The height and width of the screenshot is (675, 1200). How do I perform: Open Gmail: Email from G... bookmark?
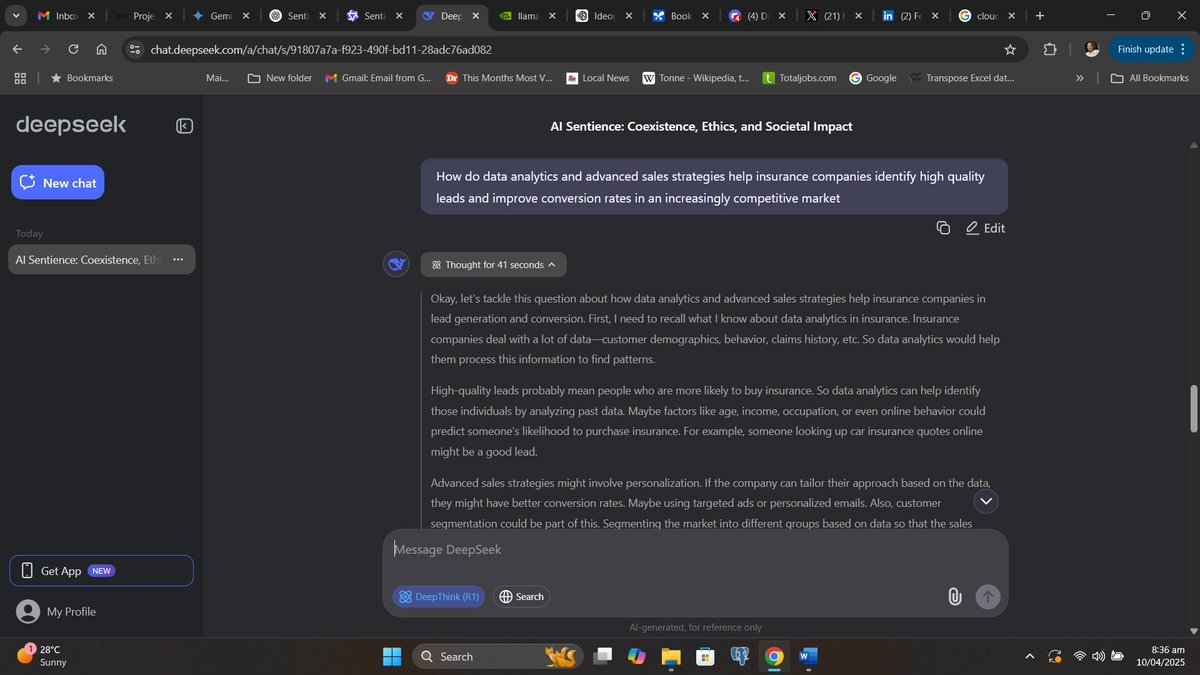coord(378,78)
